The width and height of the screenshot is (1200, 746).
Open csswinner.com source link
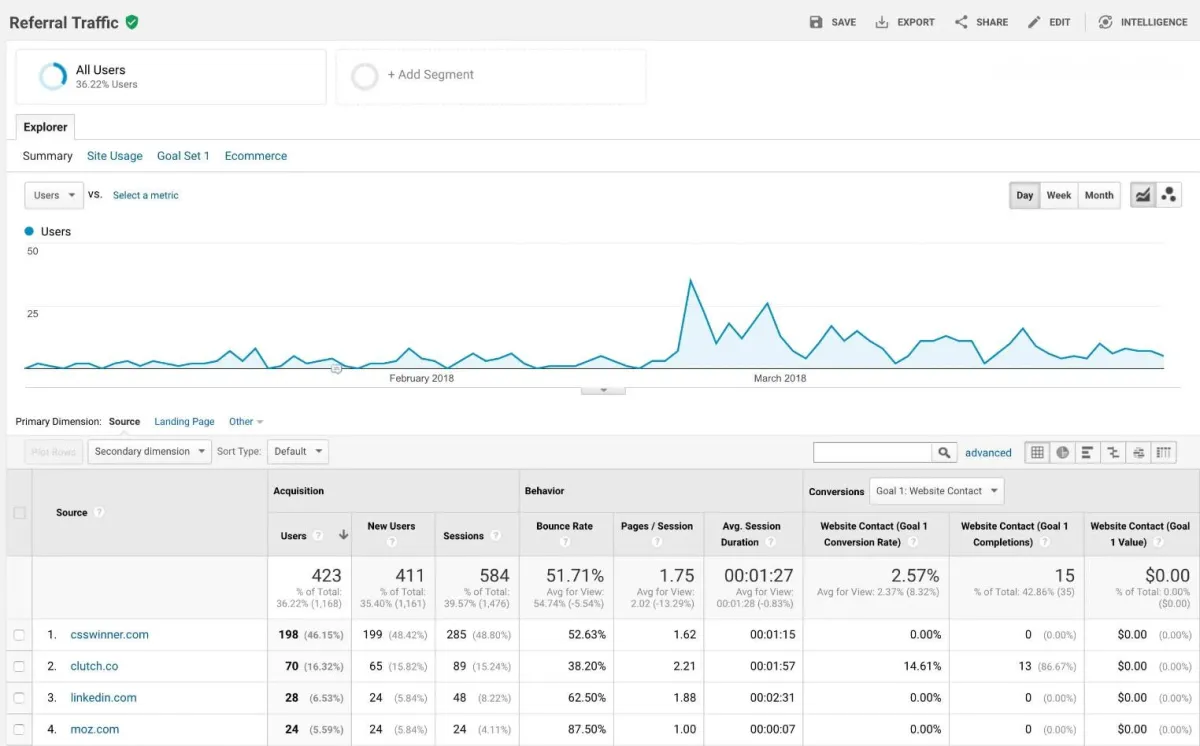click(x=109, y=635)
